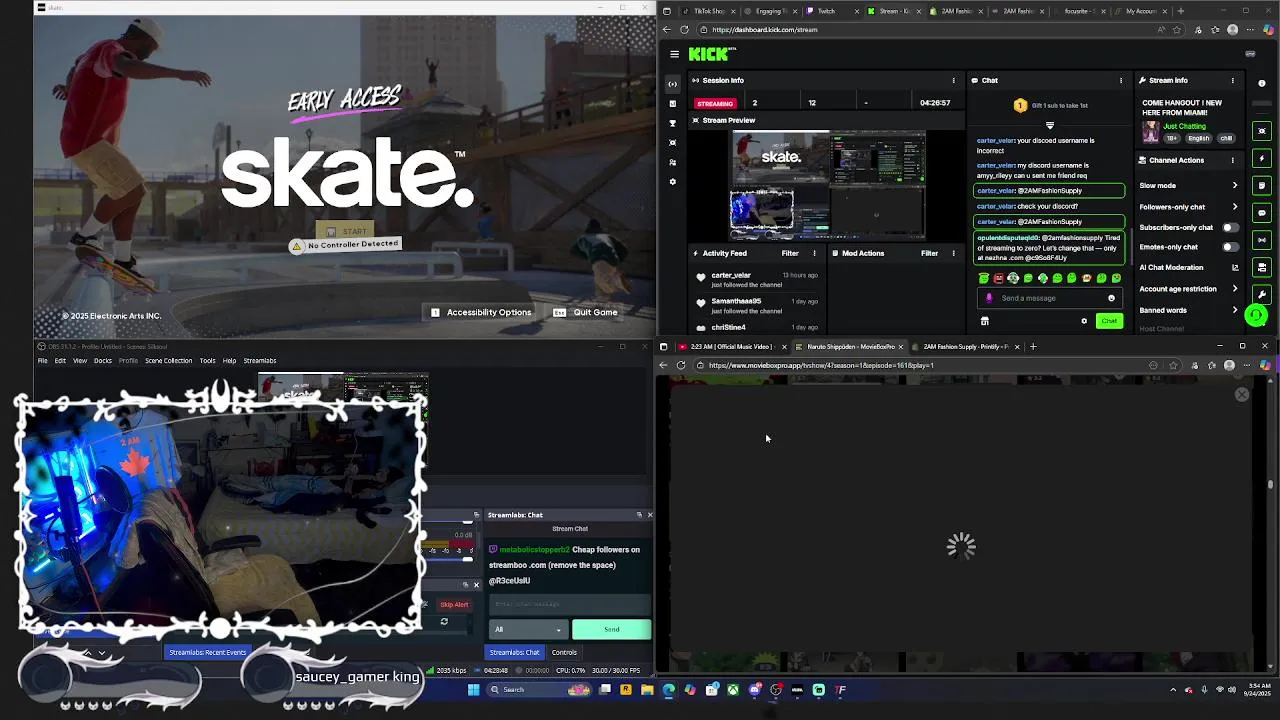This screenshot has height=720, width=1280.
Task: Open OBS Scene Collection menu
Action: coord(168,361)
